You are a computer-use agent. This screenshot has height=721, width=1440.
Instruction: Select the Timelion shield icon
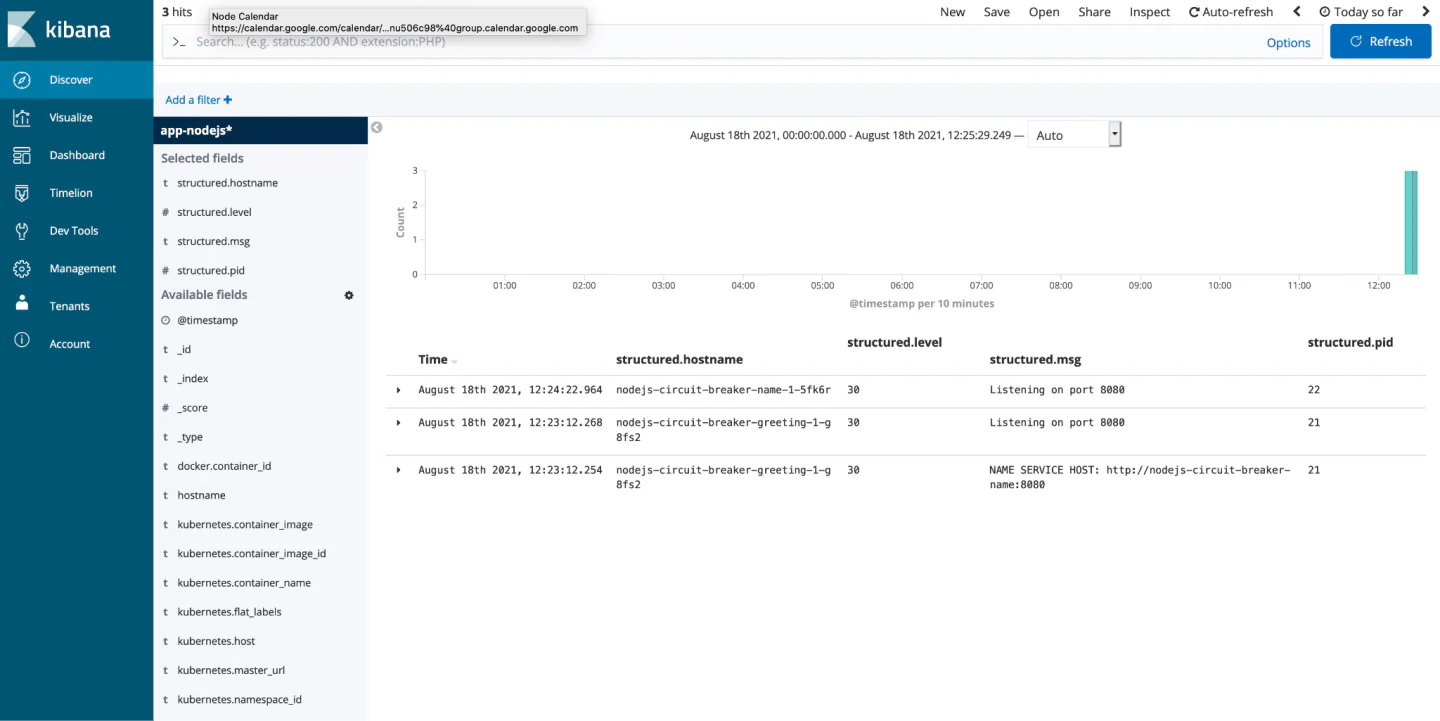point(22,193)
